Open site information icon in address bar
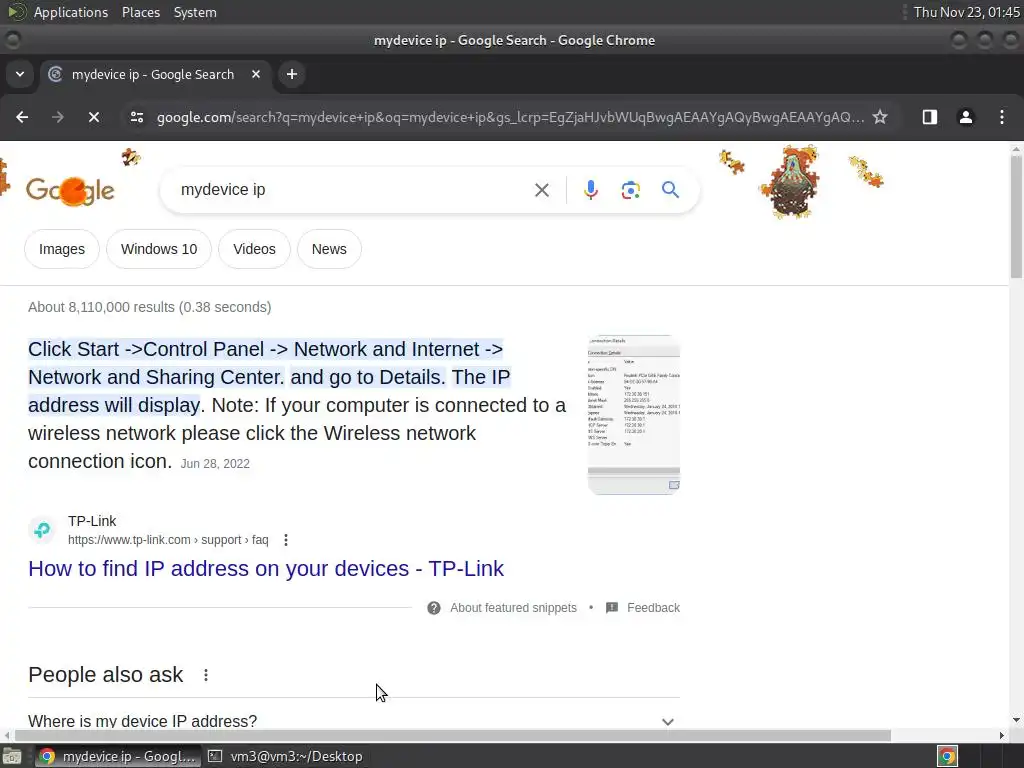This screenshot has height=768, width=1024. (x=136, y=117)
